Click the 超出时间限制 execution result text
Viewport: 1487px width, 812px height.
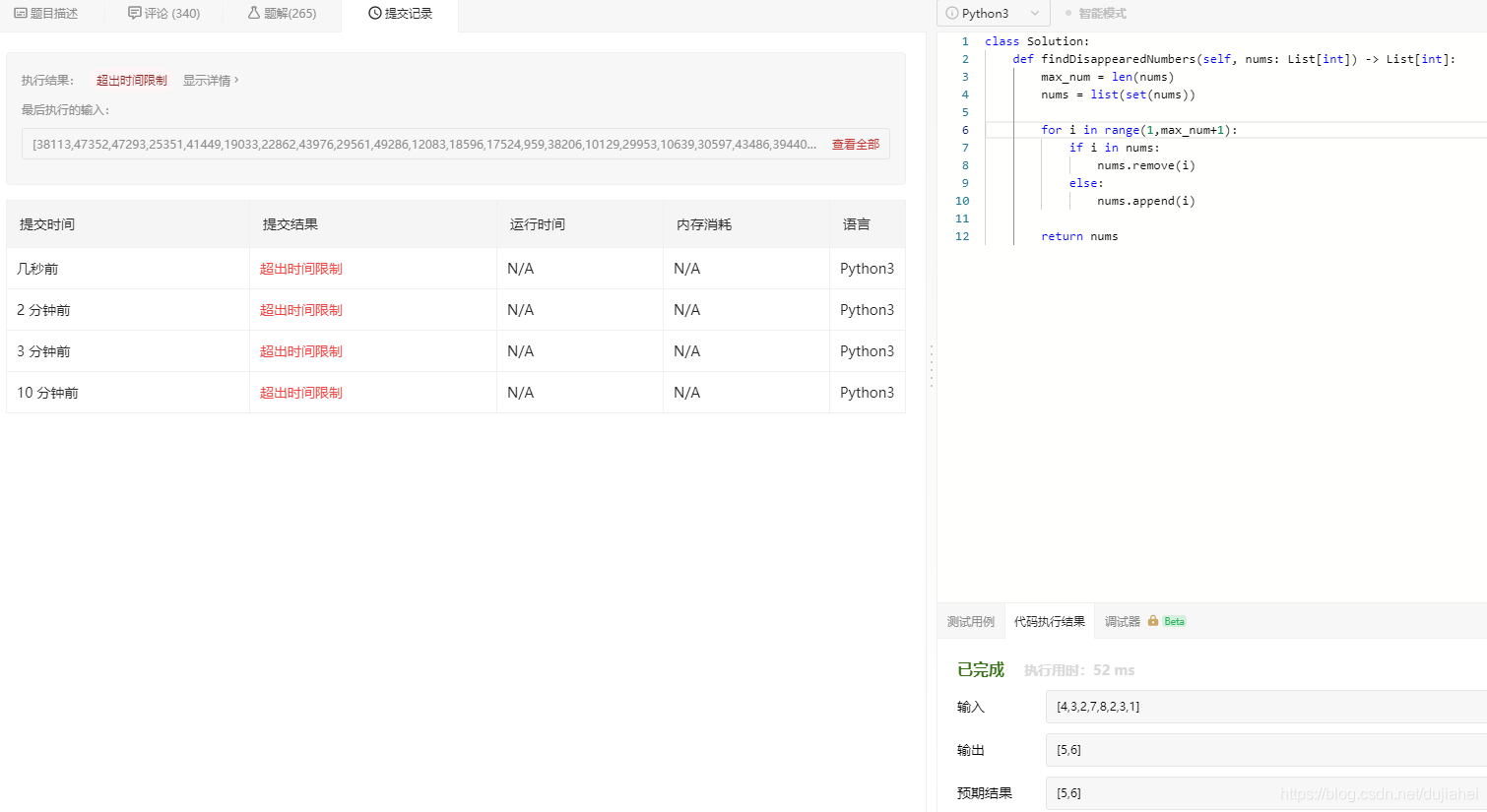coord(132,81)
